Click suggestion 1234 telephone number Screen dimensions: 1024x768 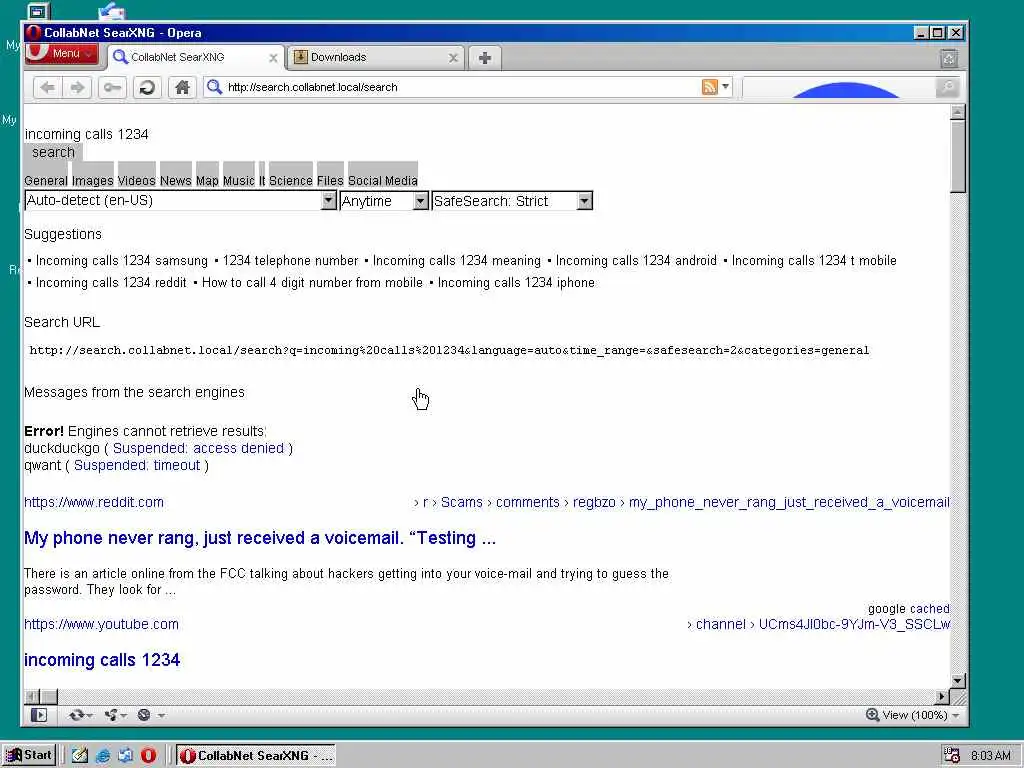(x=290, y=261)
